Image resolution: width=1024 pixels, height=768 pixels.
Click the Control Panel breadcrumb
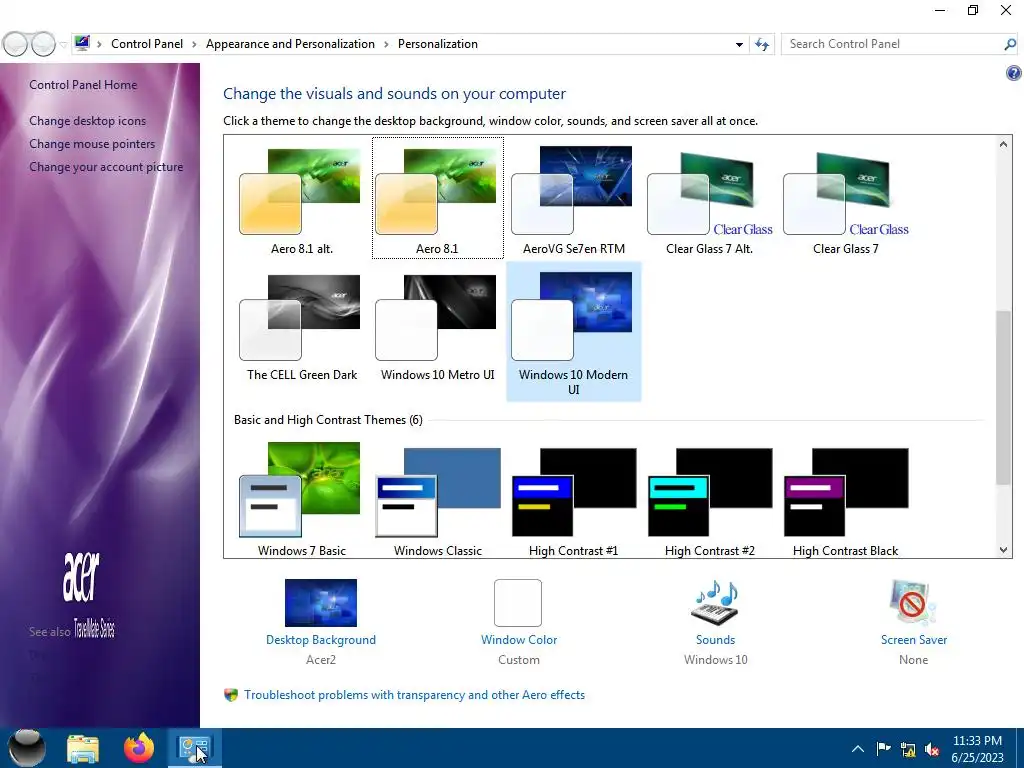point(147,44)
